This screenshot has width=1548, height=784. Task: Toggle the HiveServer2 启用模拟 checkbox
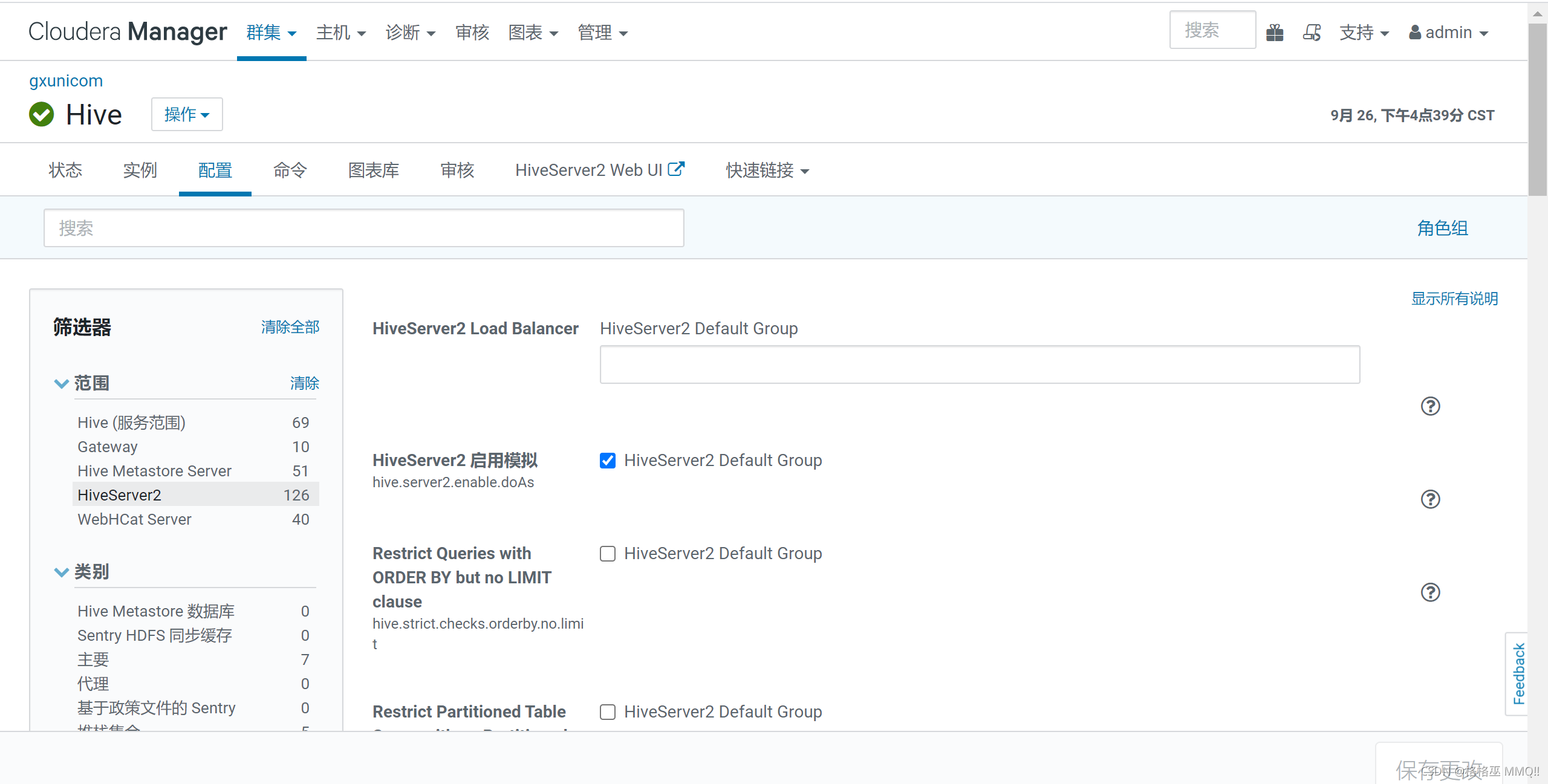[608, 461]
